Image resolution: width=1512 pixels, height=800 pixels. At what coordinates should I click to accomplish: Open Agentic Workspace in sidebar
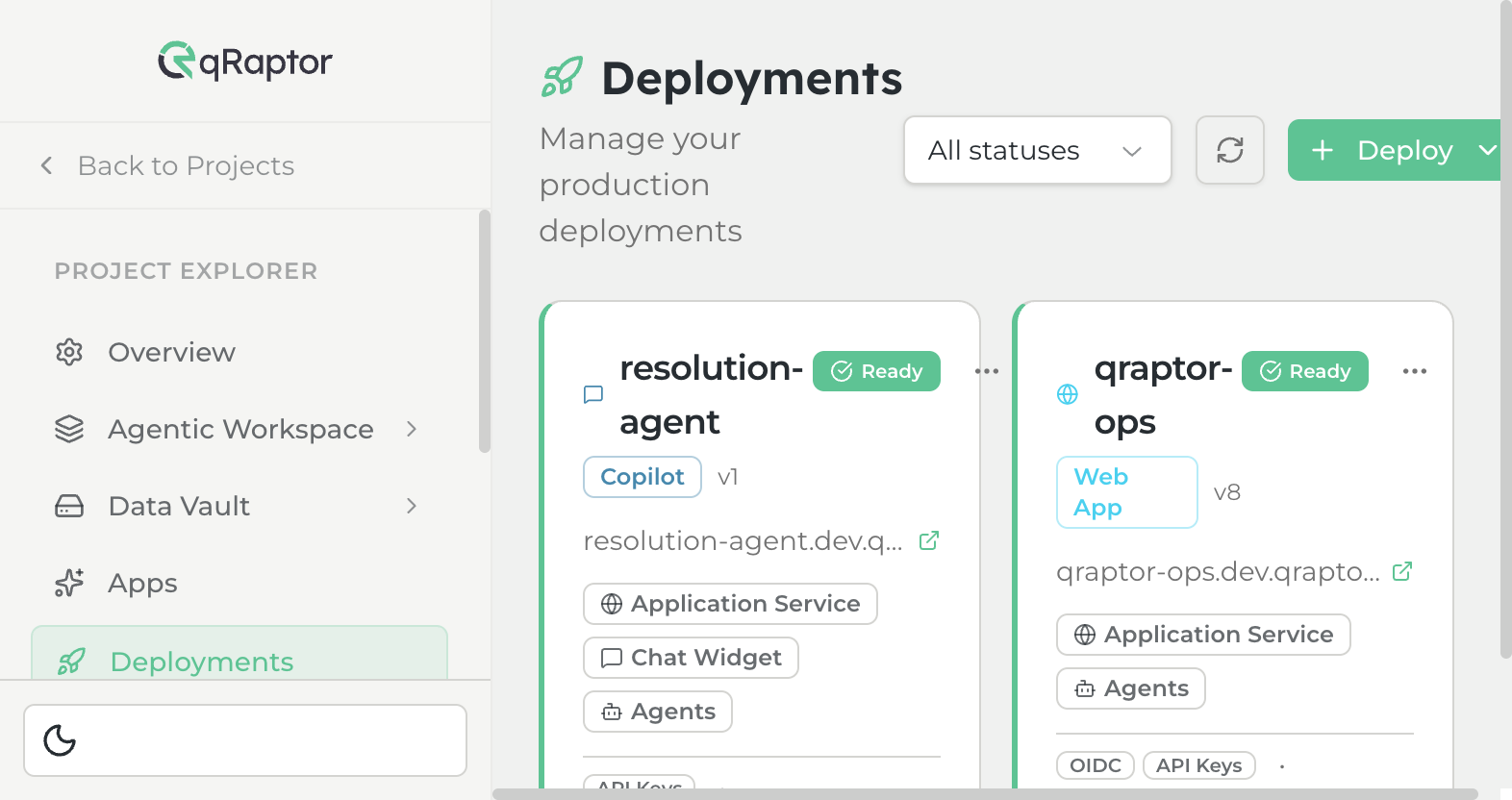[240, 429]
